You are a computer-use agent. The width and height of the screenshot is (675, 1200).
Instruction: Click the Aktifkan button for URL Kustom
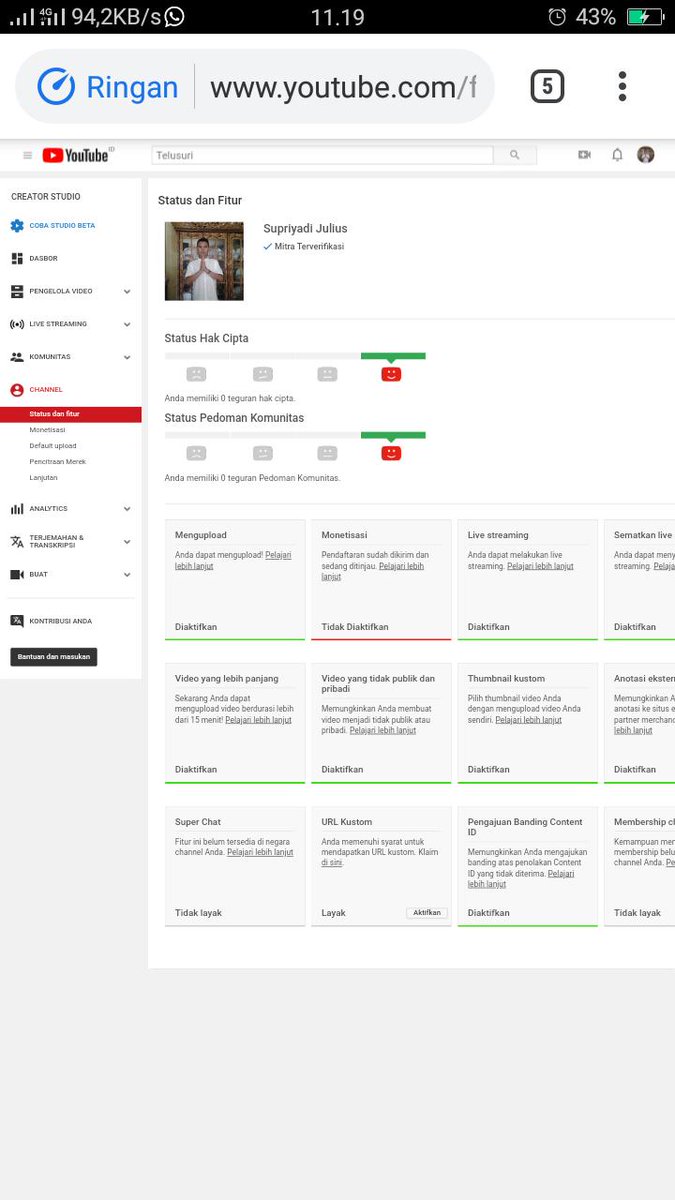click(427, 913)
